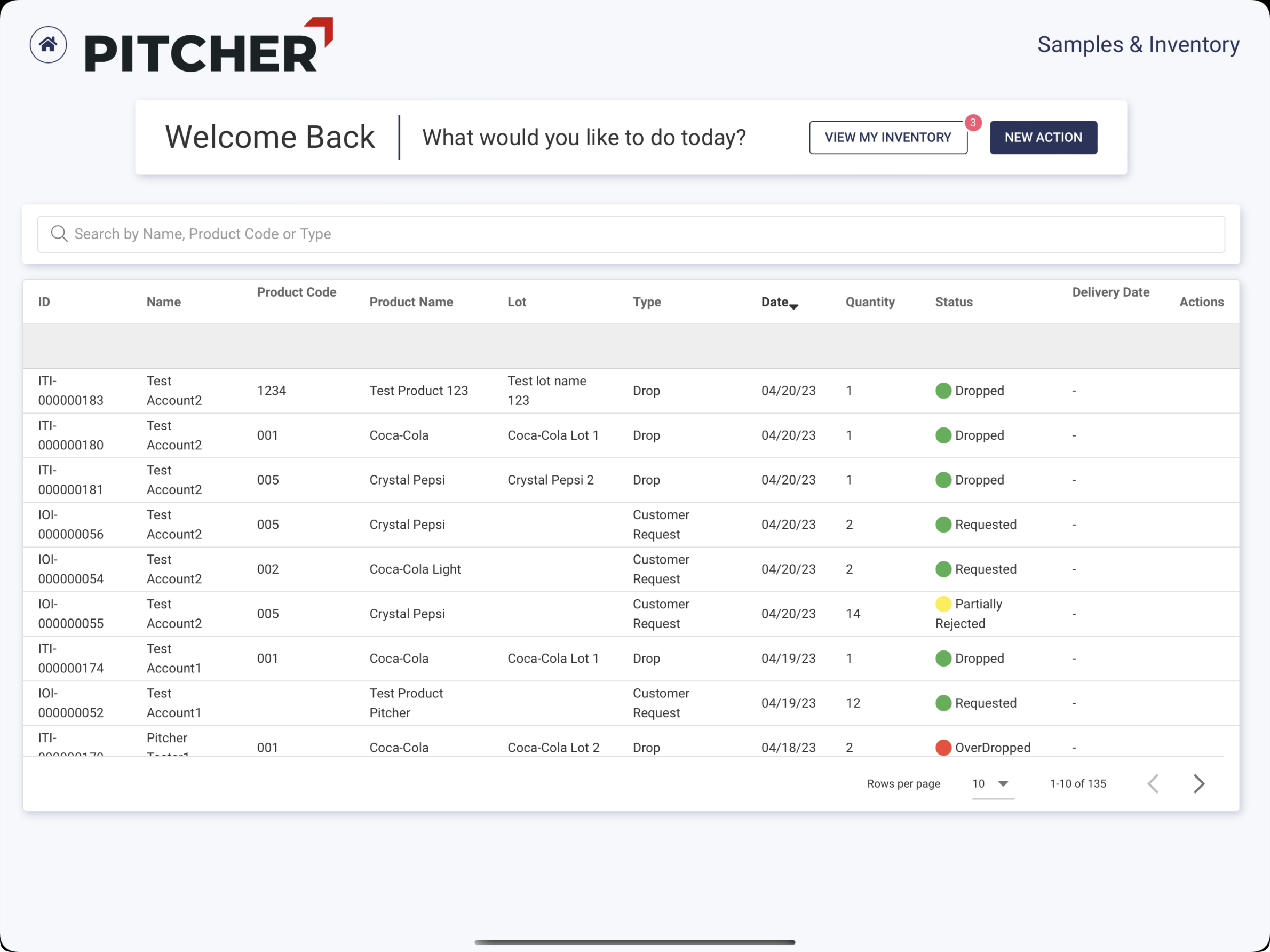The image size is (1270, 952).
Task: Go to next page arrow
Action: (1198, 783)
